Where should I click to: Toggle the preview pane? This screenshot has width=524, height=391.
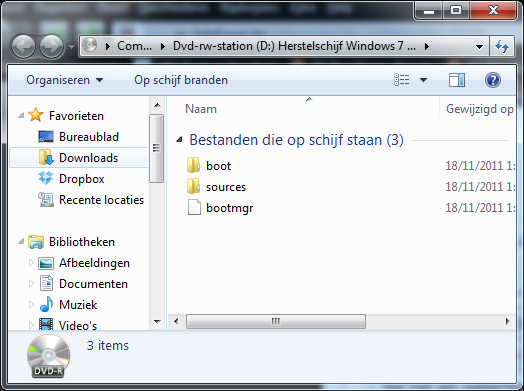457,80
